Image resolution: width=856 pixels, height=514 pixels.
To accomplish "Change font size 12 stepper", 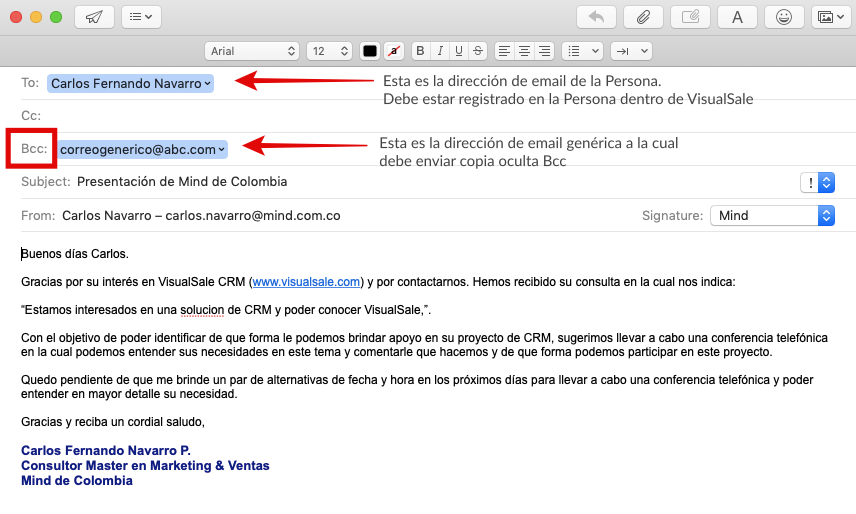I will click(329, 51).
